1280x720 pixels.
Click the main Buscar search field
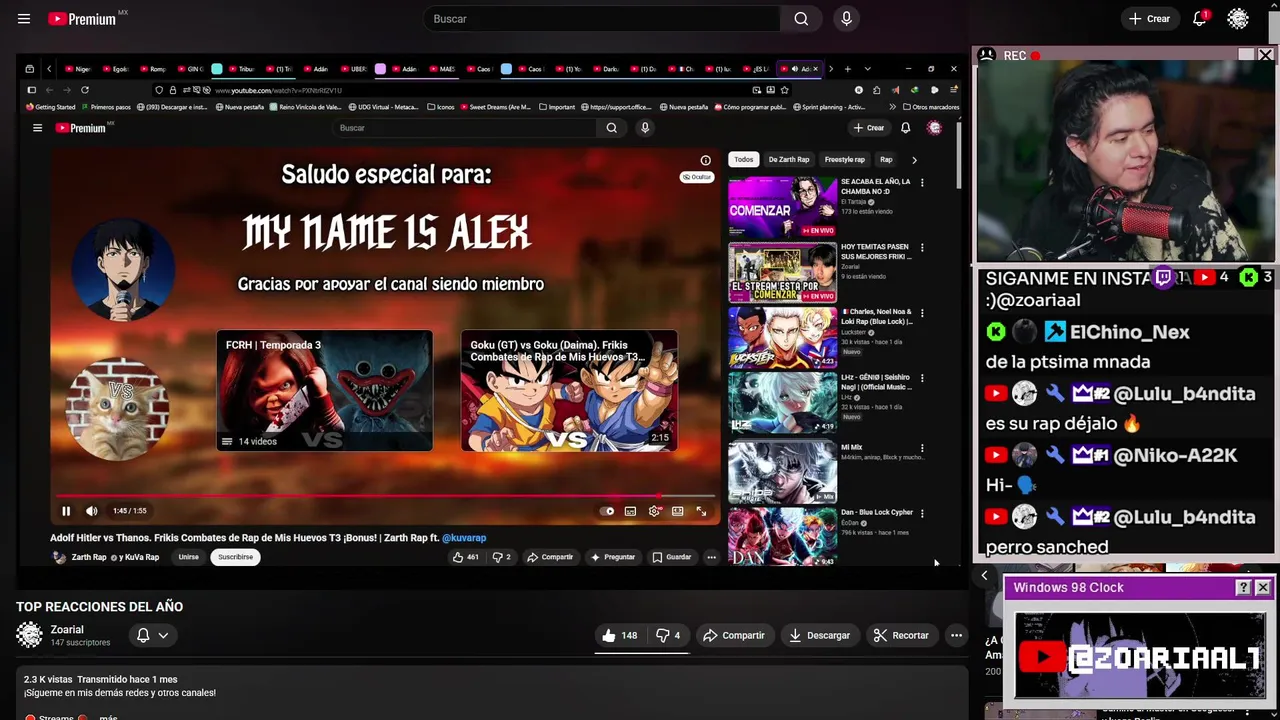(x=603, y=19)
